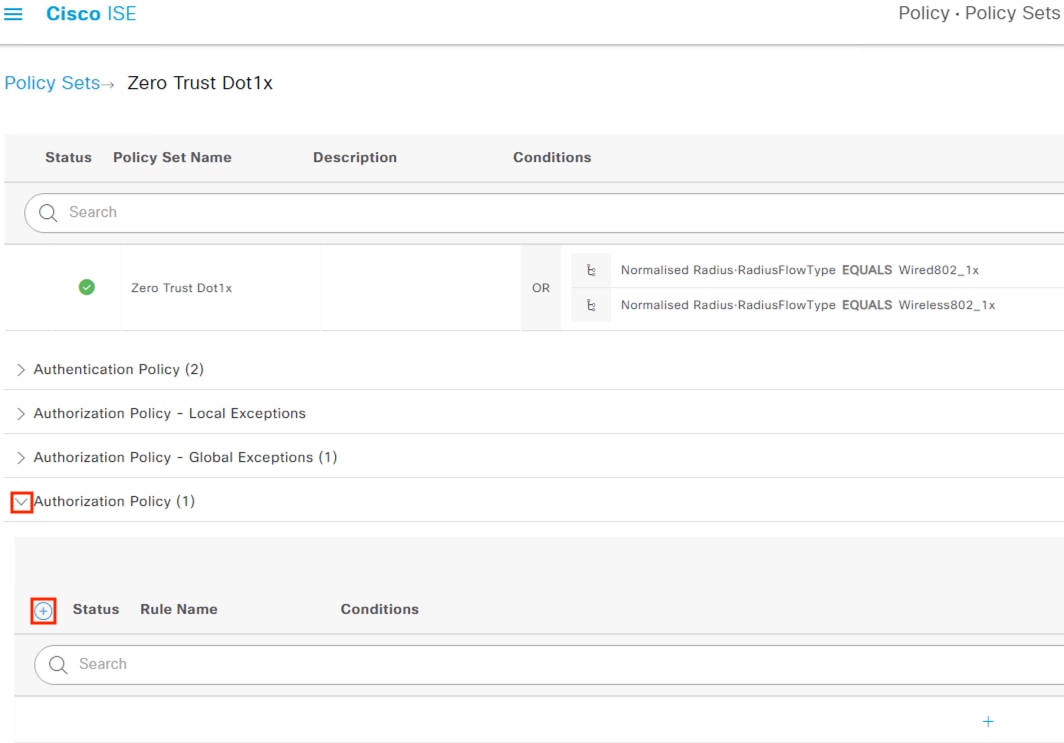Click the condition icon beside Wireless802_1x

coord(591,305)
